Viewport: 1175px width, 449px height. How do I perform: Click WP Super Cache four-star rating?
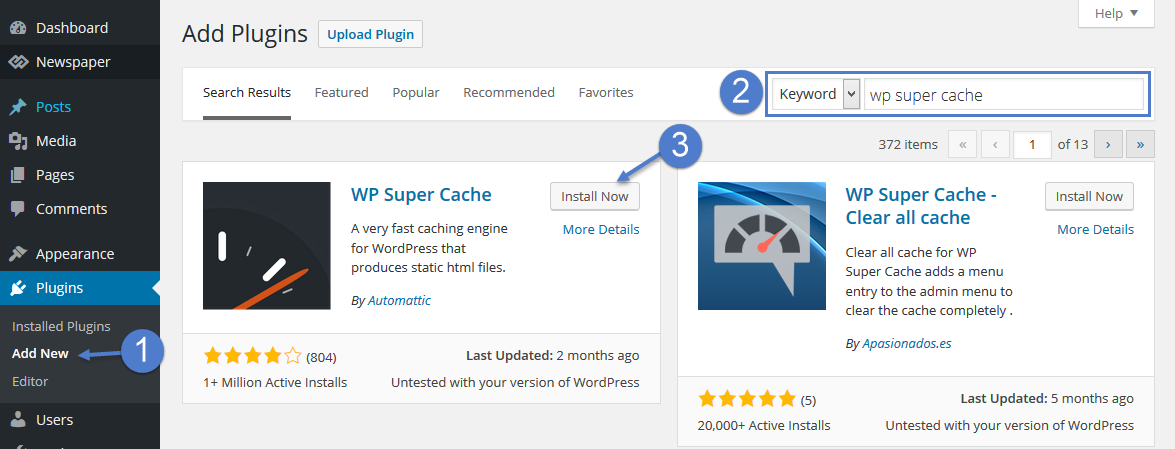[x=253, y=356]
